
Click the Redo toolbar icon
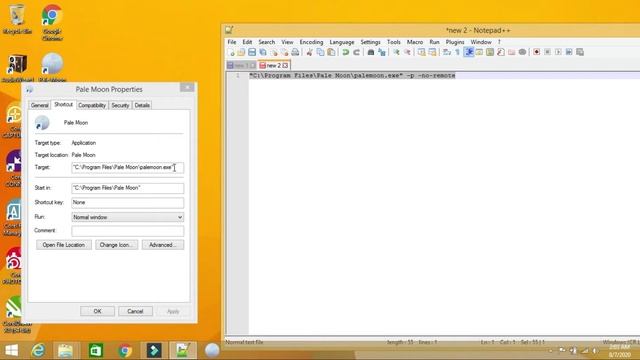click(356, 52)
